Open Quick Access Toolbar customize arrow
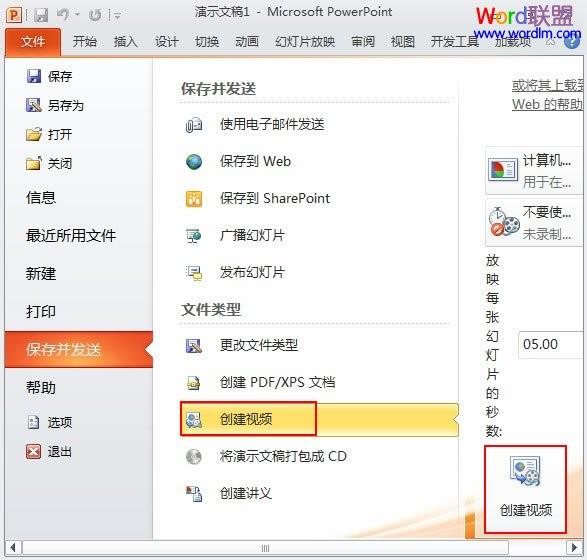The image size is (587, 560). coord(117,15)
